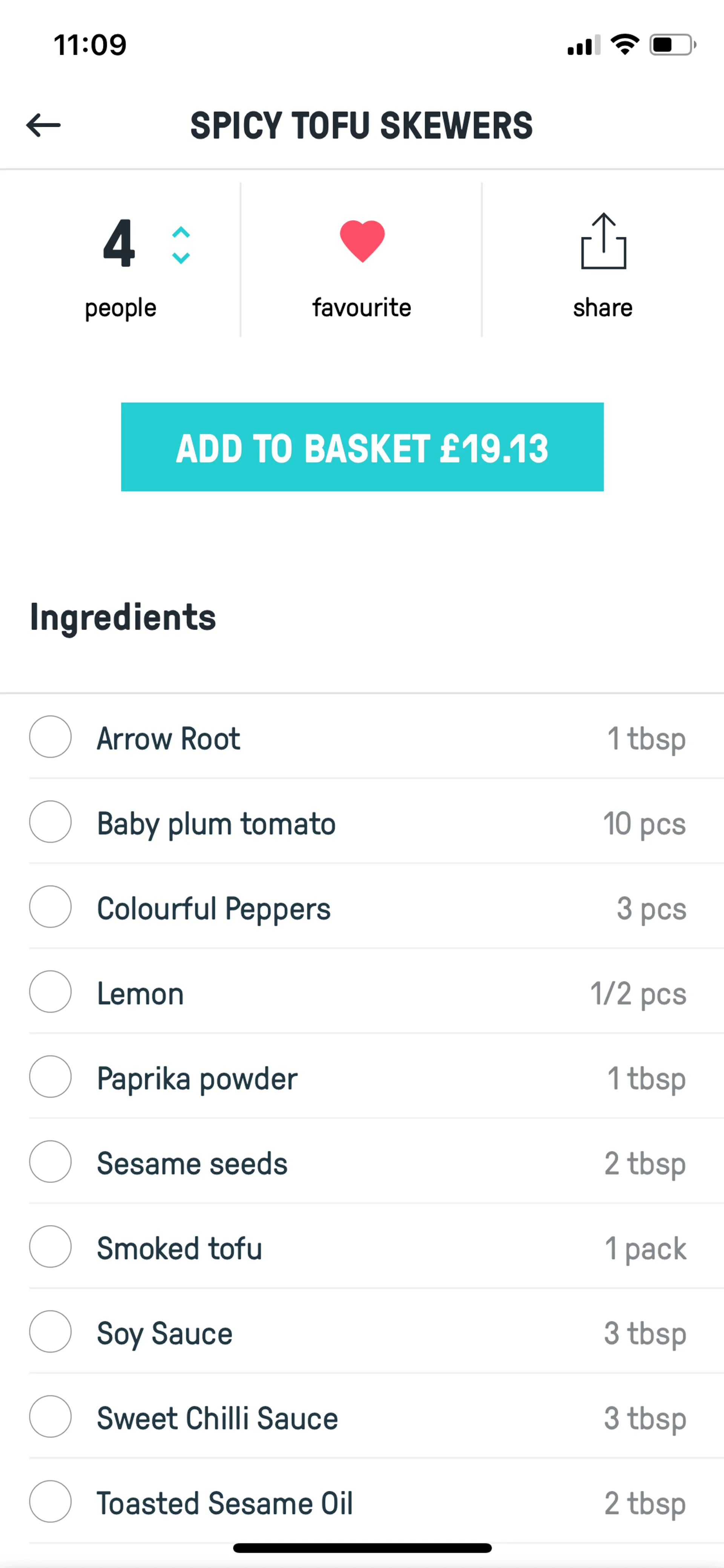Tap the share icon
Image resolution: width=724 pixels, height=1568 pixels.
point(603,241)
